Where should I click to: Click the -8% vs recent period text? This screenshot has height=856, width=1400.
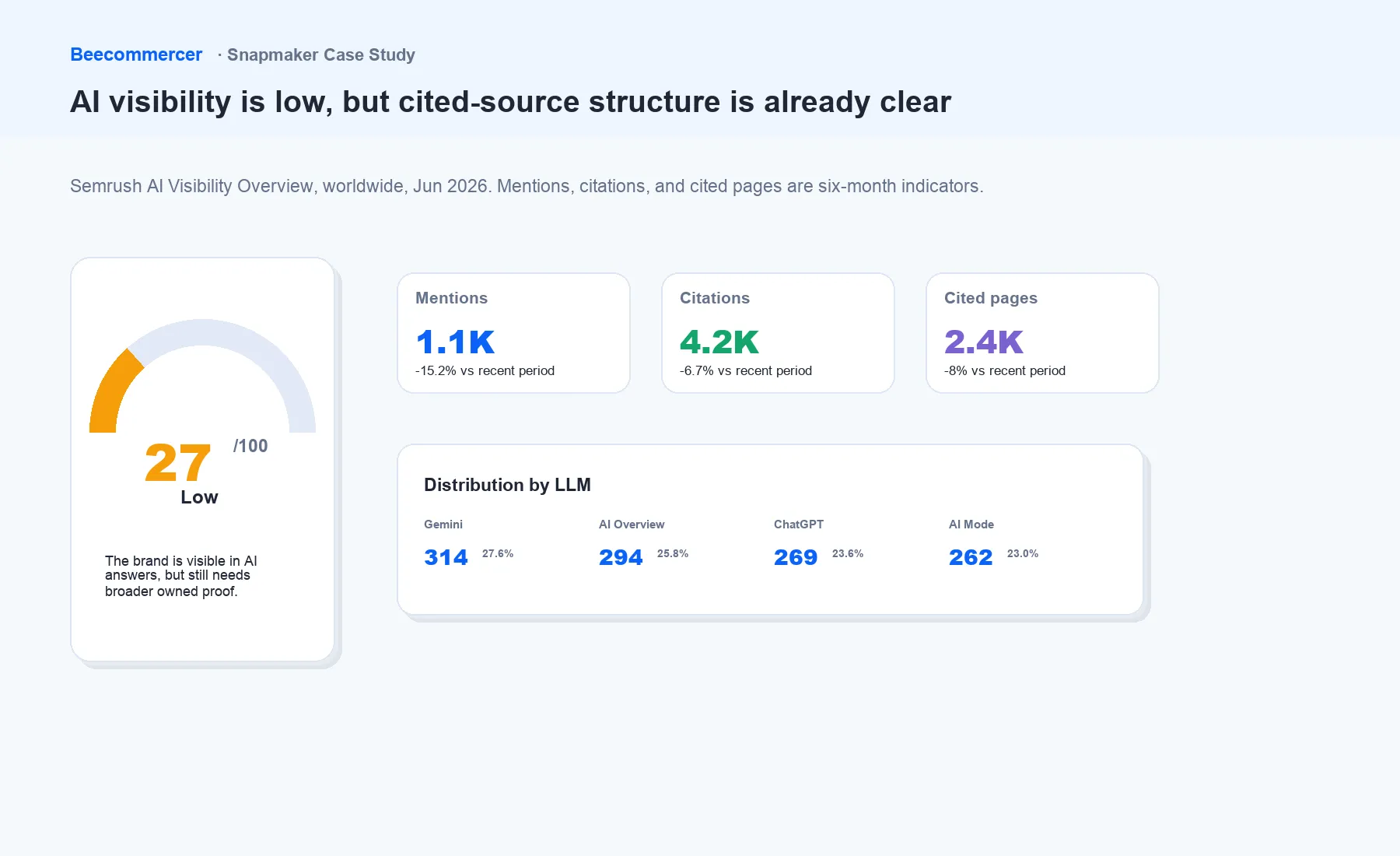[x=1005, y=370]
